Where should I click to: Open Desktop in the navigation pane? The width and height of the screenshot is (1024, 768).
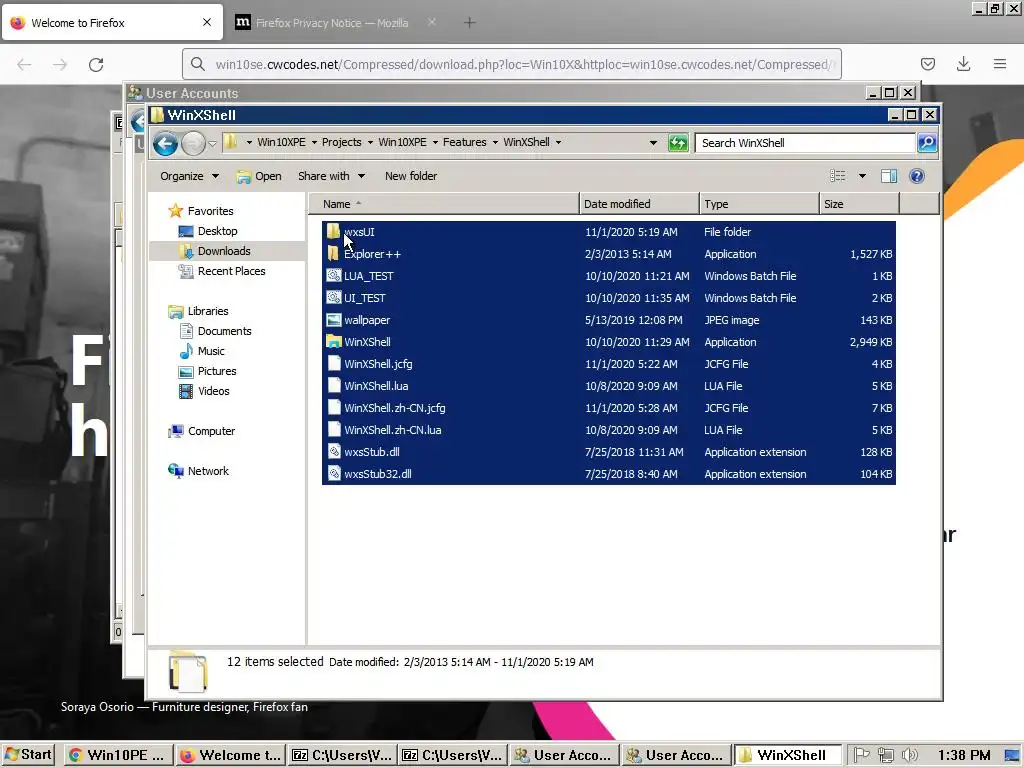pyautogui.click(x=217, y=231)
